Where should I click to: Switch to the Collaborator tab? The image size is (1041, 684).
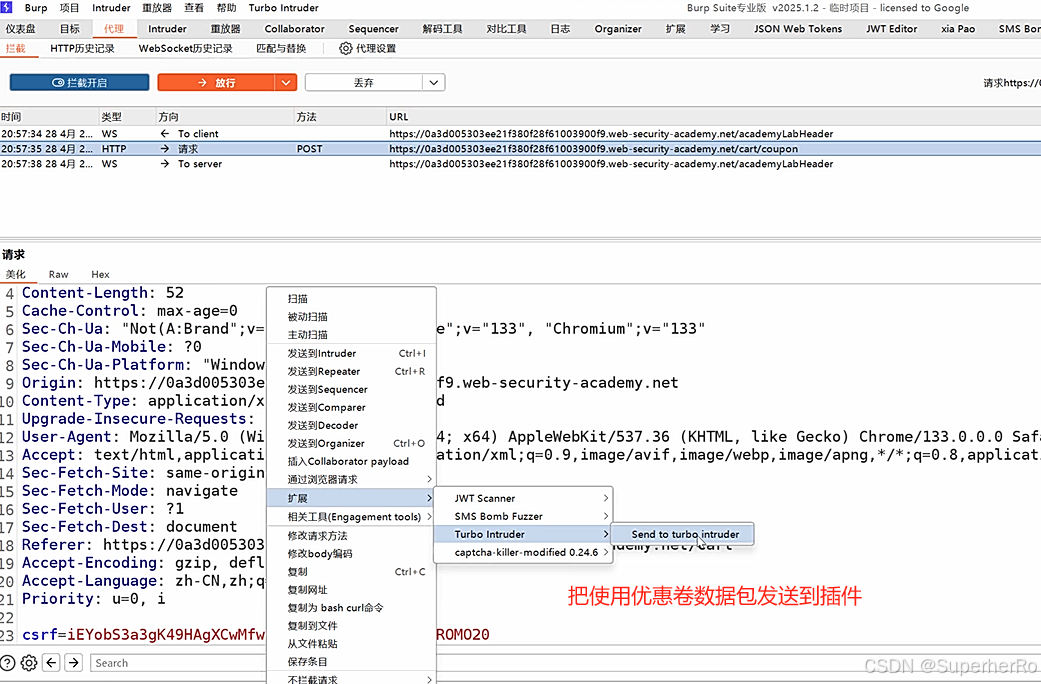pos(295,29)
